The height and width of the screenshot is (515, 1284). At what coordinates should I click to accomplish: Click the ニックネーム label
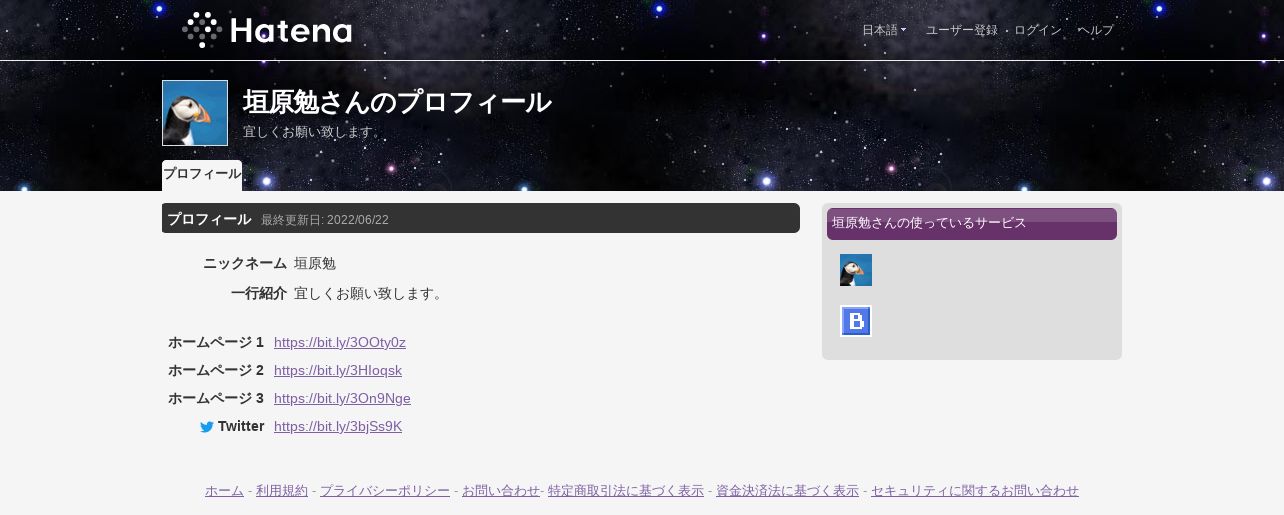click(x=245, y=263)
